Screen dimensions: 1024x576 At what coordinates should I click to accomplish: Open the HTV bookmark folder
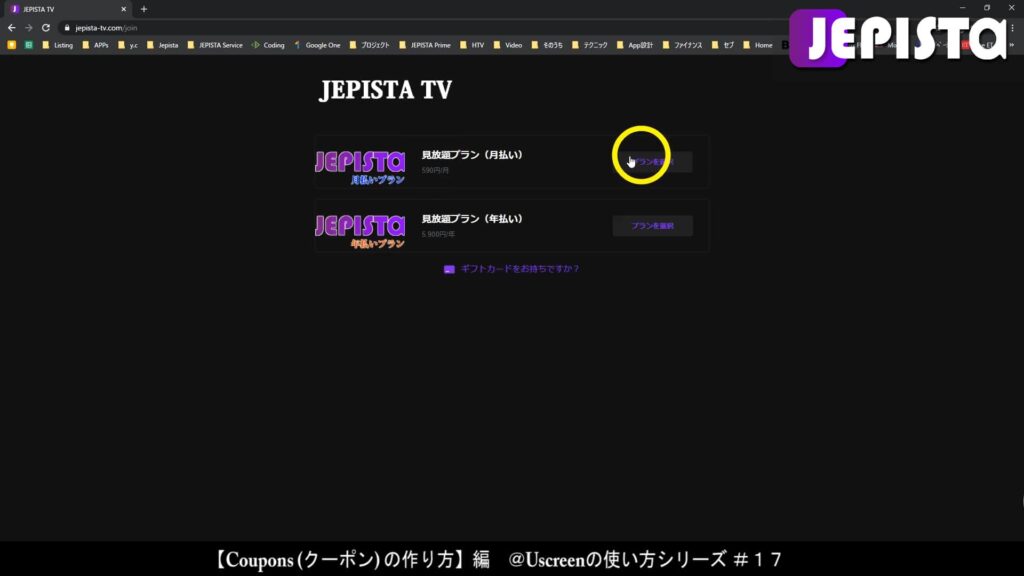click(472, 45)
